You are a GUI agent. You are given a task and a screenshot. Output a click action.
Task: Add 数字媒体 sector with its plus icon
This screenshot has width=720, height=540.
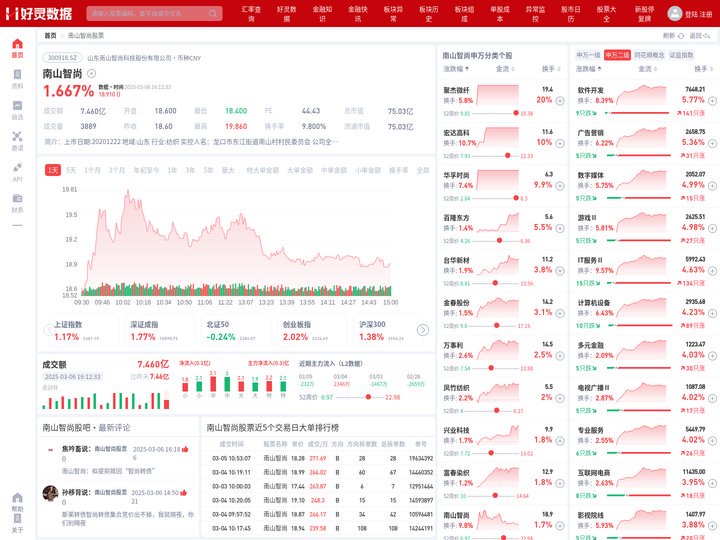point(712,186)
